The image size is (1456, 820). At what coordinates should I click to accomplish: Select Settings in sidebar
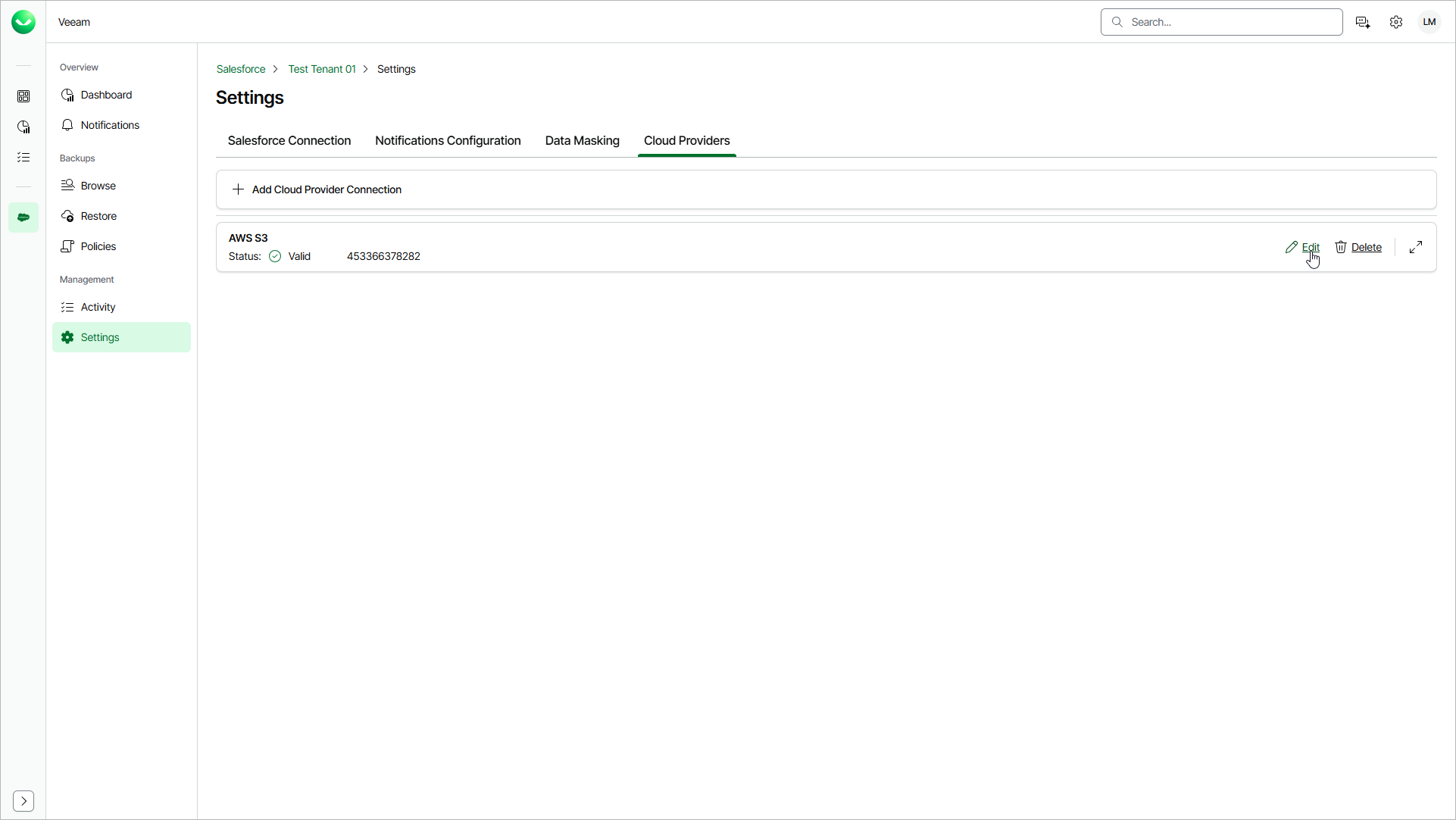pyautogui.click(x=121, y=337)
